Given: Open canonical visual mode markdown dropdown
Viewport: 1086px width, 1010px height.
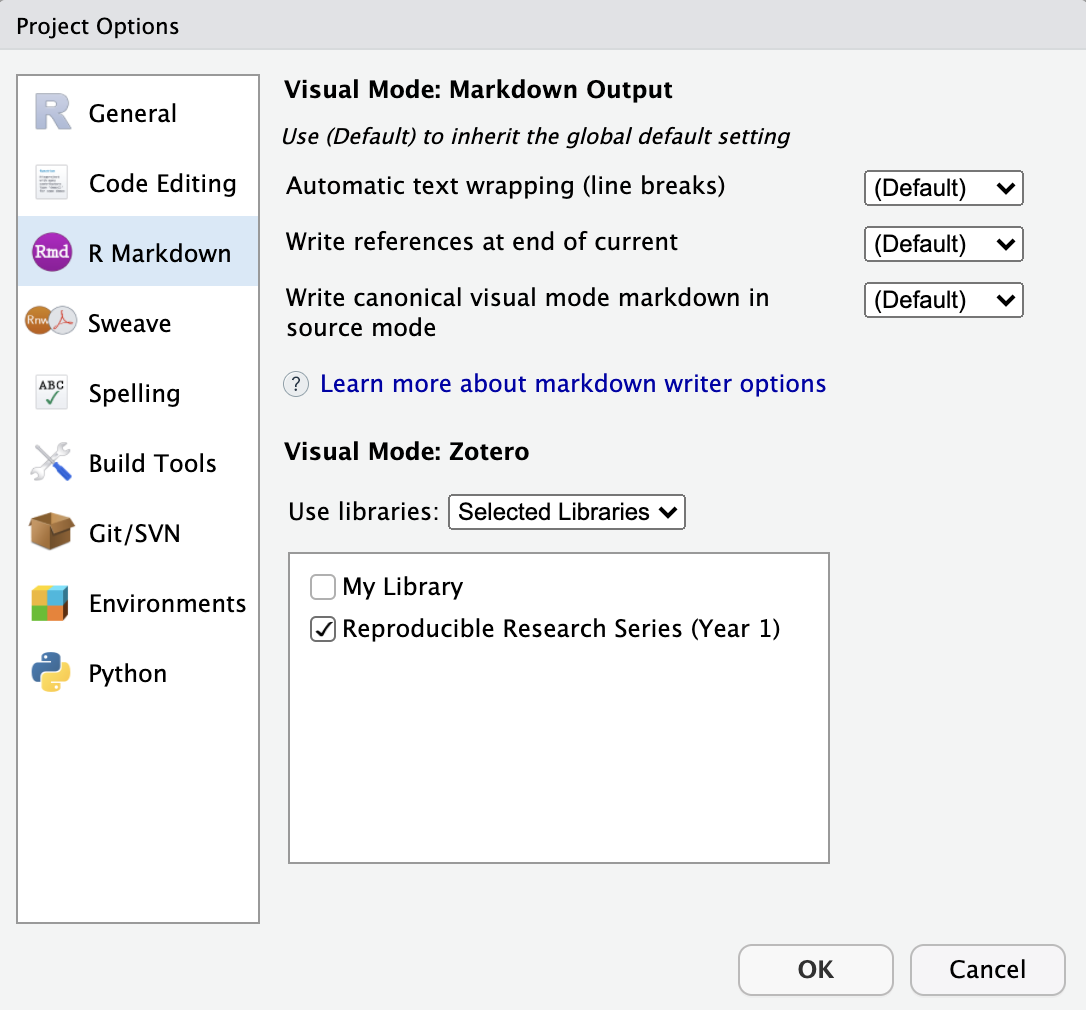Looking at the screenshot, I should tap(943, 300).
